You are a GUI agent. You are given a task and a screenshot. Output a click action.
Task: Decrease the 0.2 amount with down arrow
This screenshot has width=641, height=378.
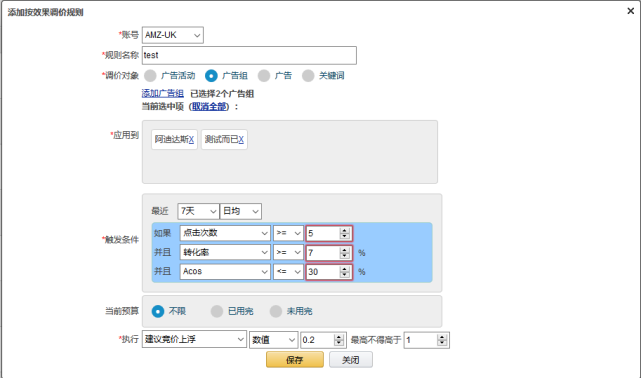tap(338, 343)
